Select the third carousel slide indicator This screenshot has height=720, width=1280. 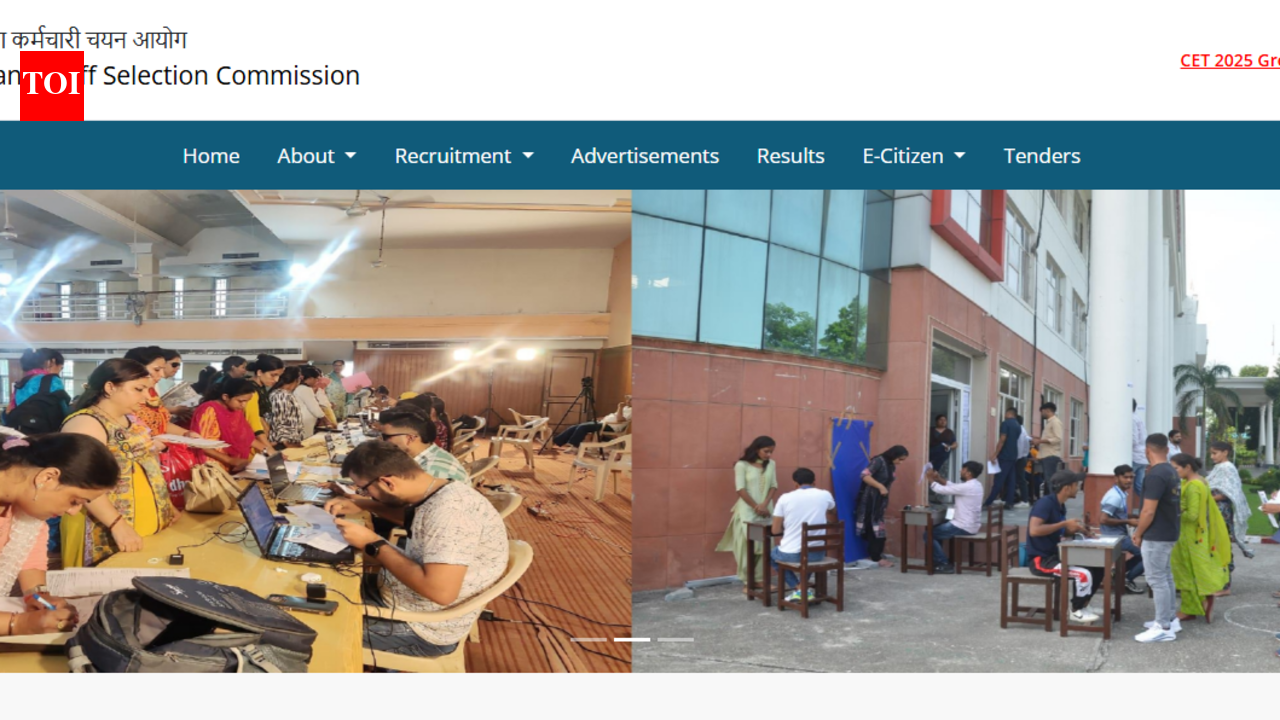pos(676,639)
